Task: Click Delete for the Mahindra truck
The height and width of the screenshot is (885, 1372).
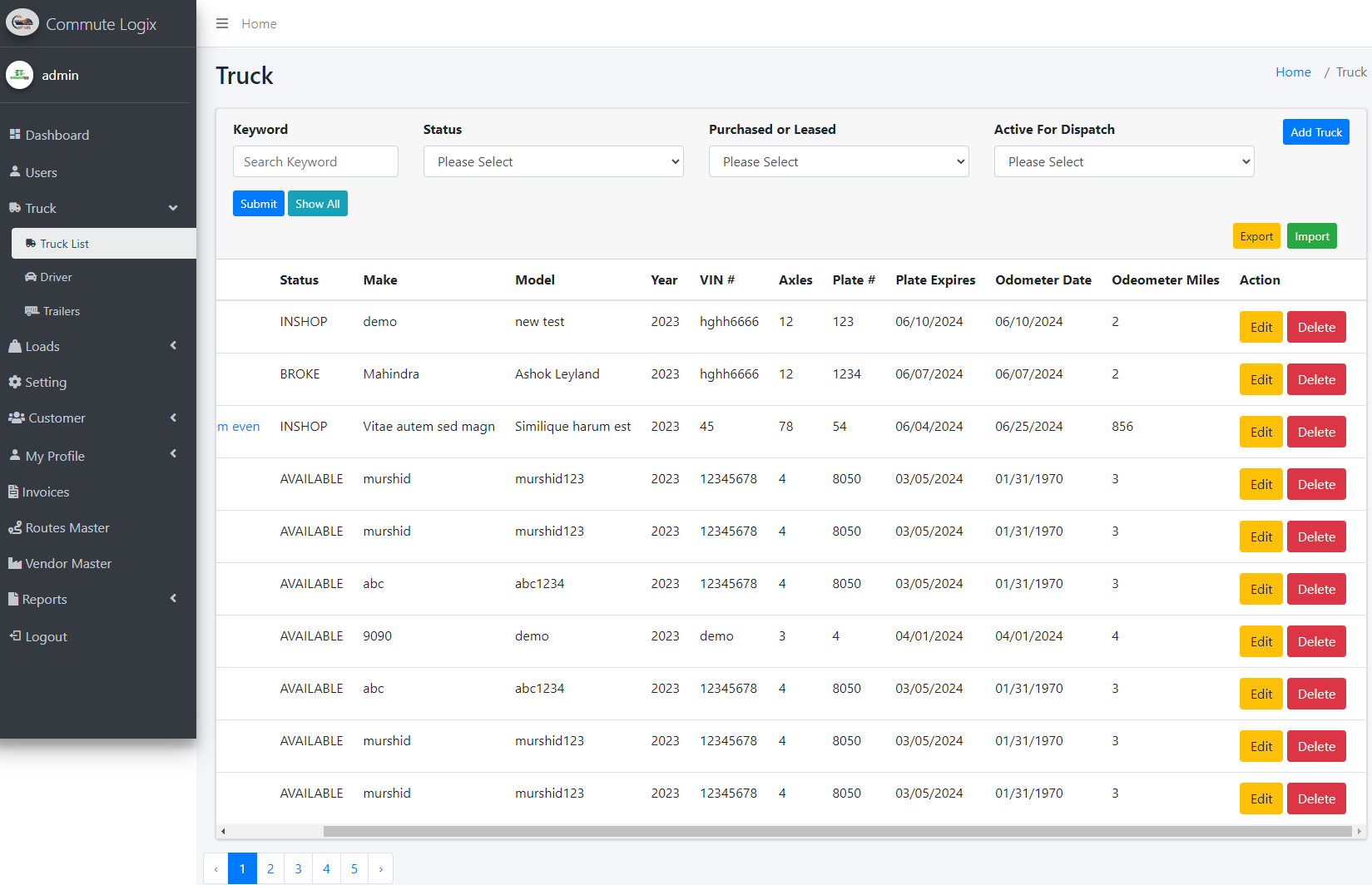Action: [x=1316, y=380]
